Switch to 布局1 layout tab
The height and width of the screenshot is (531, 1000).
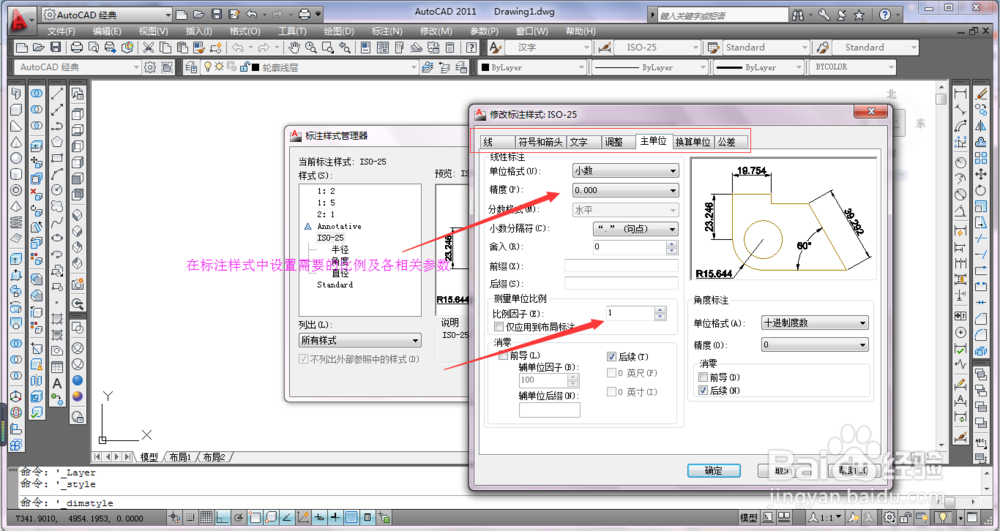coord(180,457)
